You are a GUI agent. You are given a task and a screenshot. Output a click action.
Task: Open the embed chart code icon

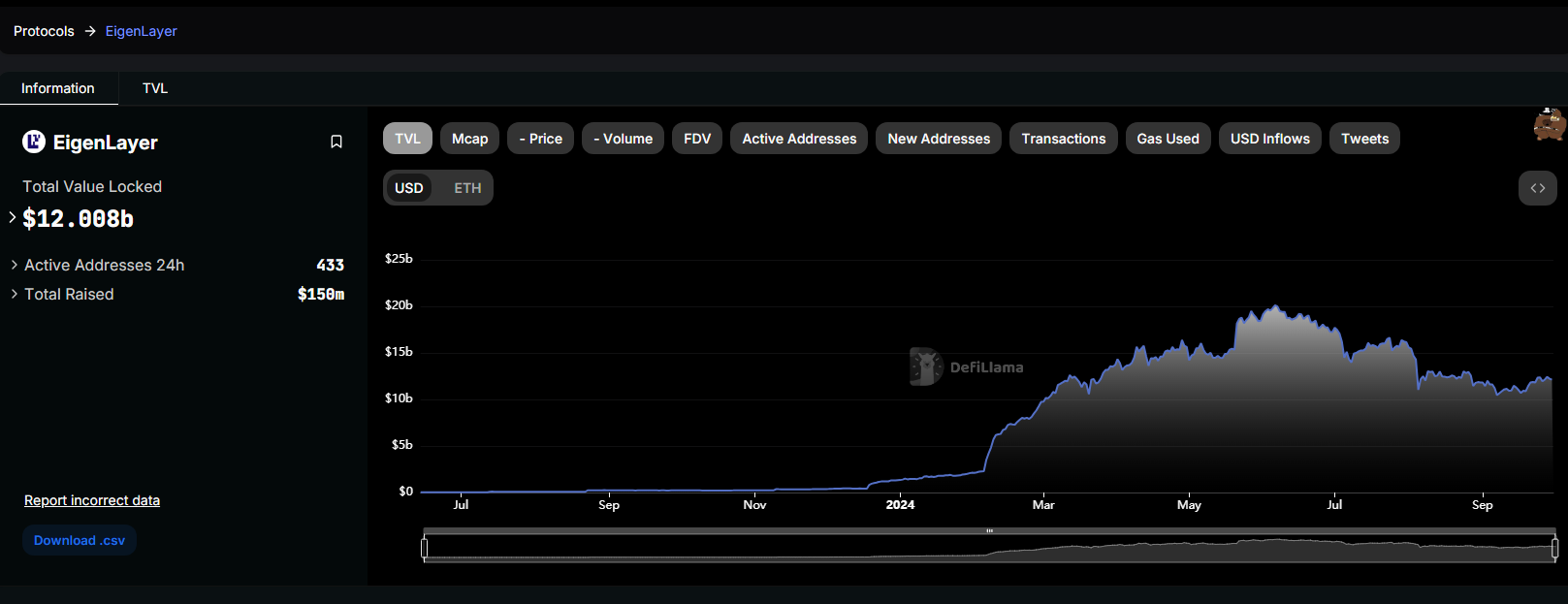tap(1537, 188)
